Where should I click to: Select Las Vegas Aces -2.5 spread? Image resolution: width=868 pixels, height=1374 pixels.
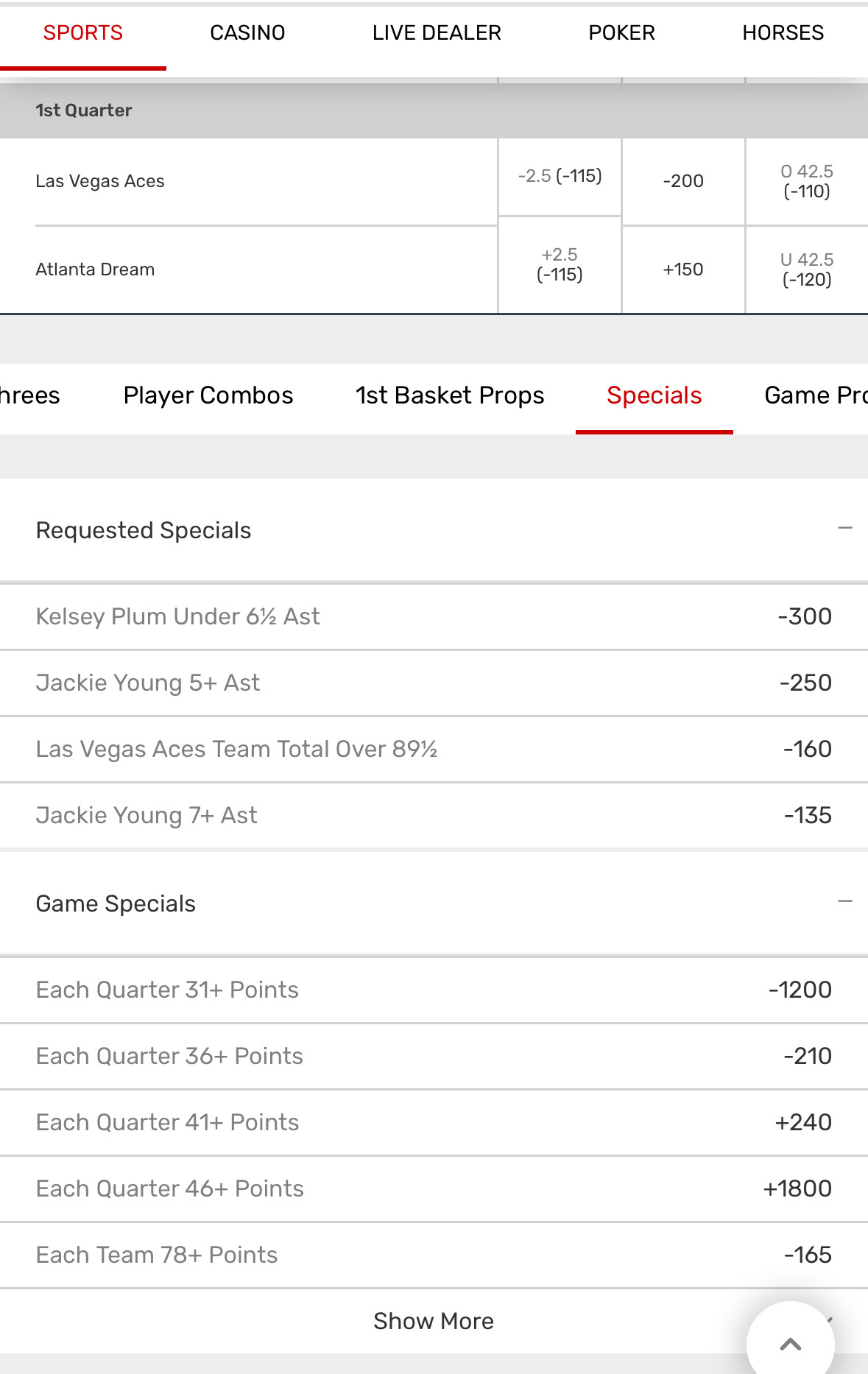click(560, 177)
